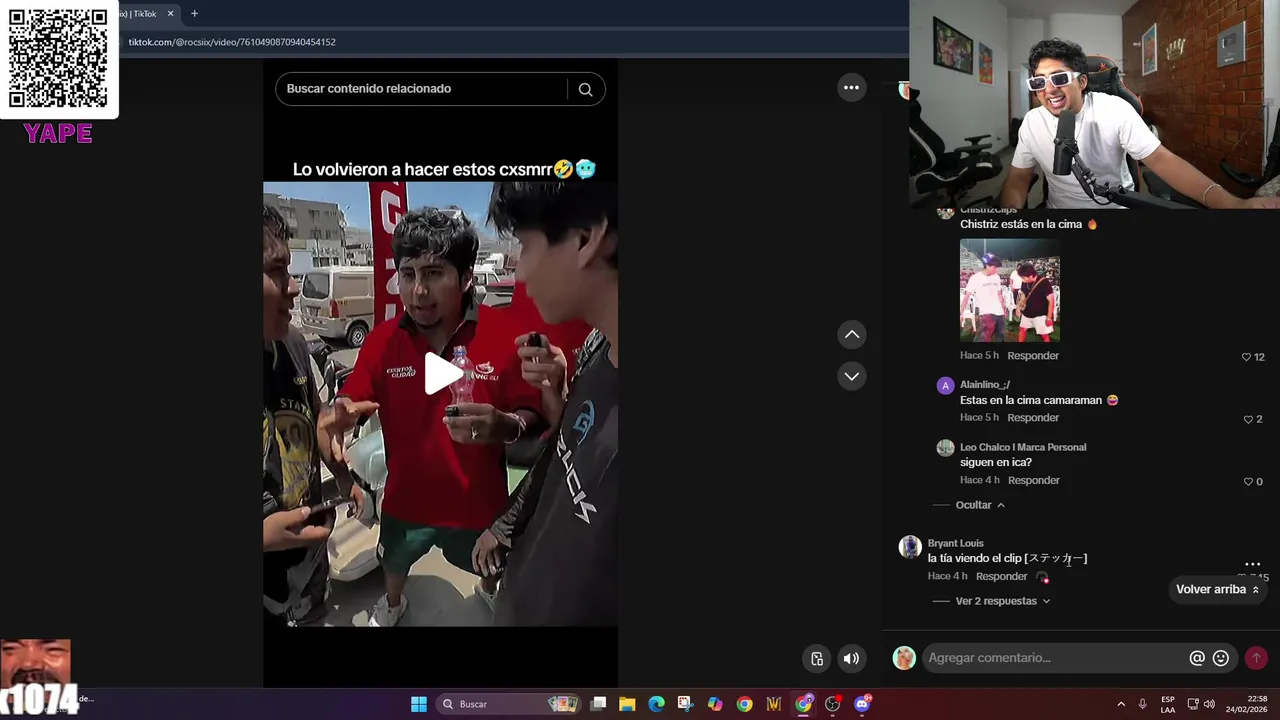Click video caption 'Lo volvieron a hacer estos cxsmrr'
This screenshot has width=1280, height=720.
[x=422, y=170]
